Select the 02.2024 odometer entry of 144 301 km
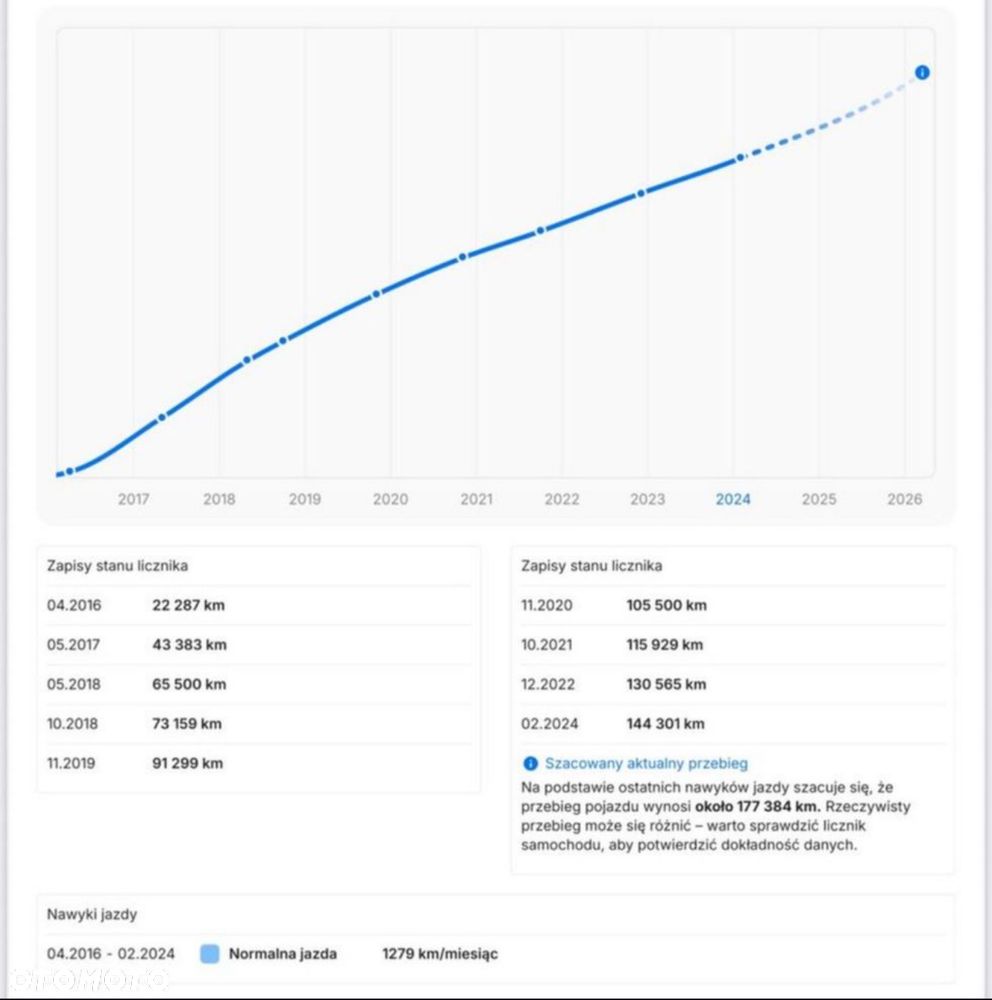 (733, 724)
